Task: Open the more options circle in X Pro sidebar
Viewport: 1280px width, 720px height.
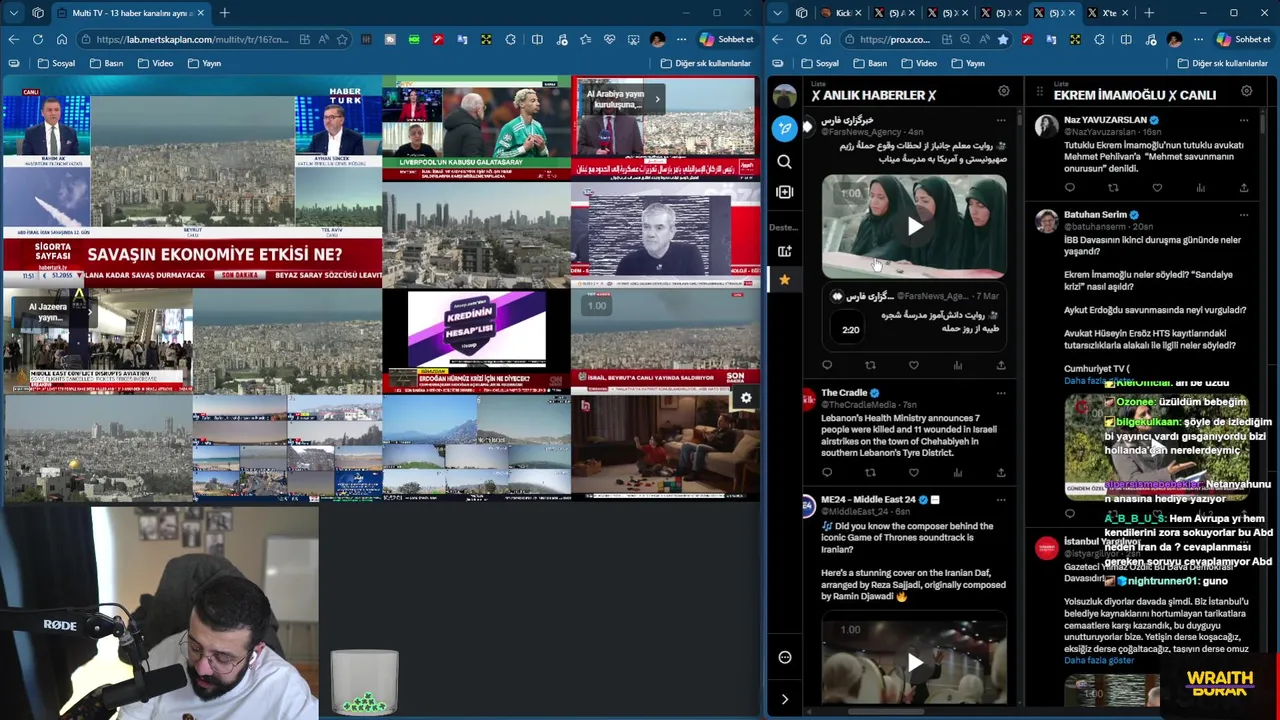Action: point(785,657)
